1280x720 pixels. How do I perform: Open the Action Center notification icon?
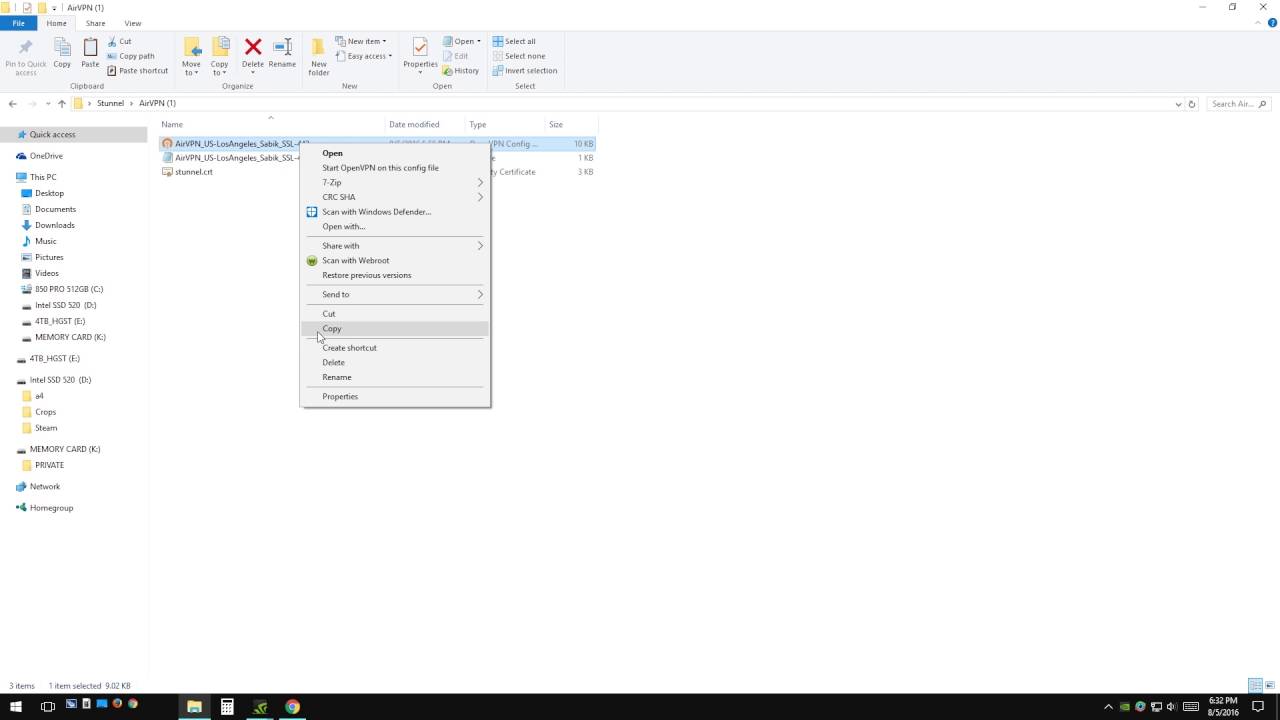[1259, 707]
